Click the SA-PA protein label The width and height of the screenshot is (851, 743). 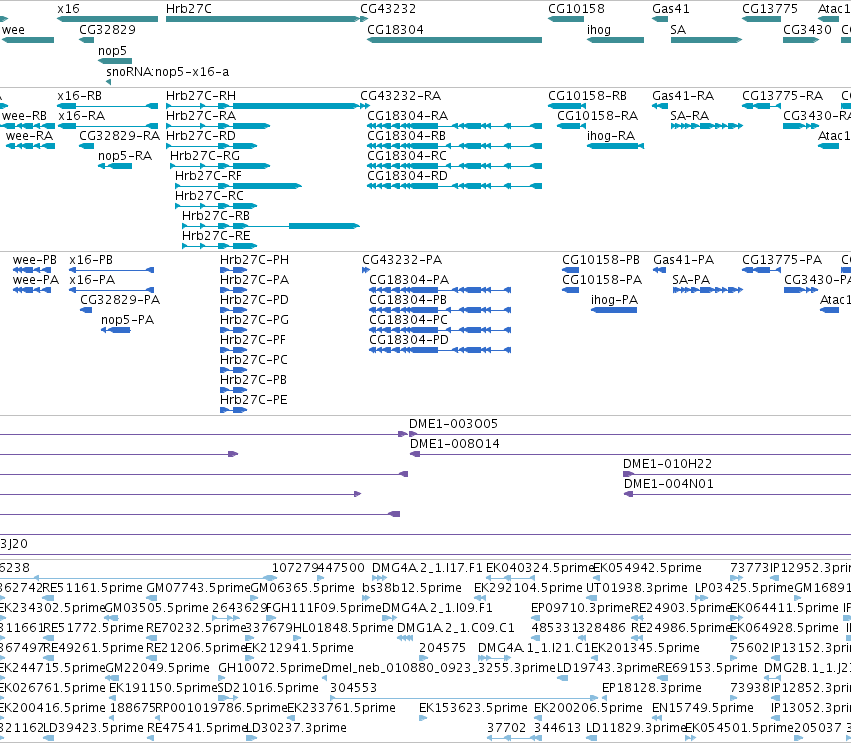click(x=691, y=280)
